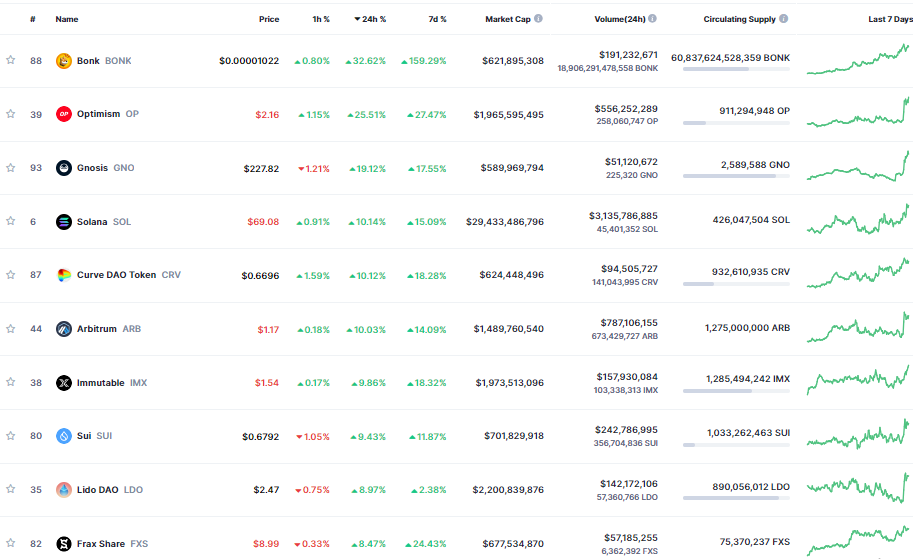Click Optimism volume $556,252,289
Screen dimensions: 919x559
626,108
